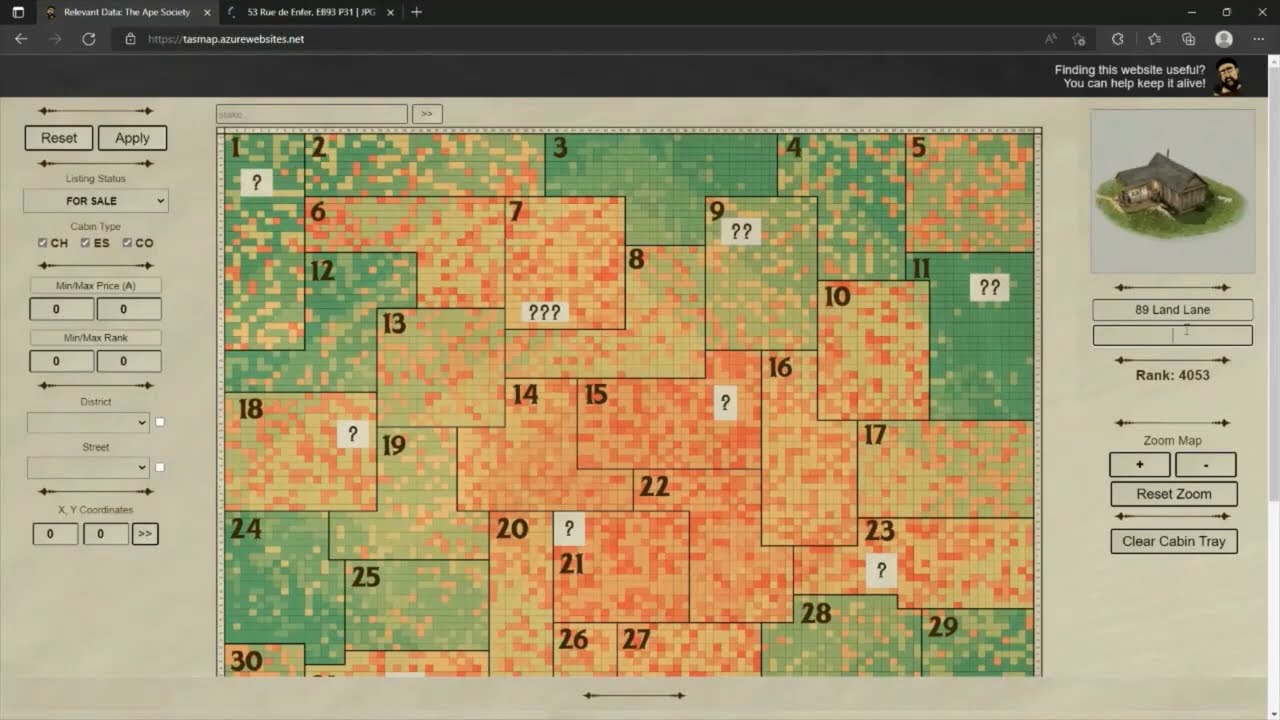Open the browser settings ellipsis menu

[1258, 39]
